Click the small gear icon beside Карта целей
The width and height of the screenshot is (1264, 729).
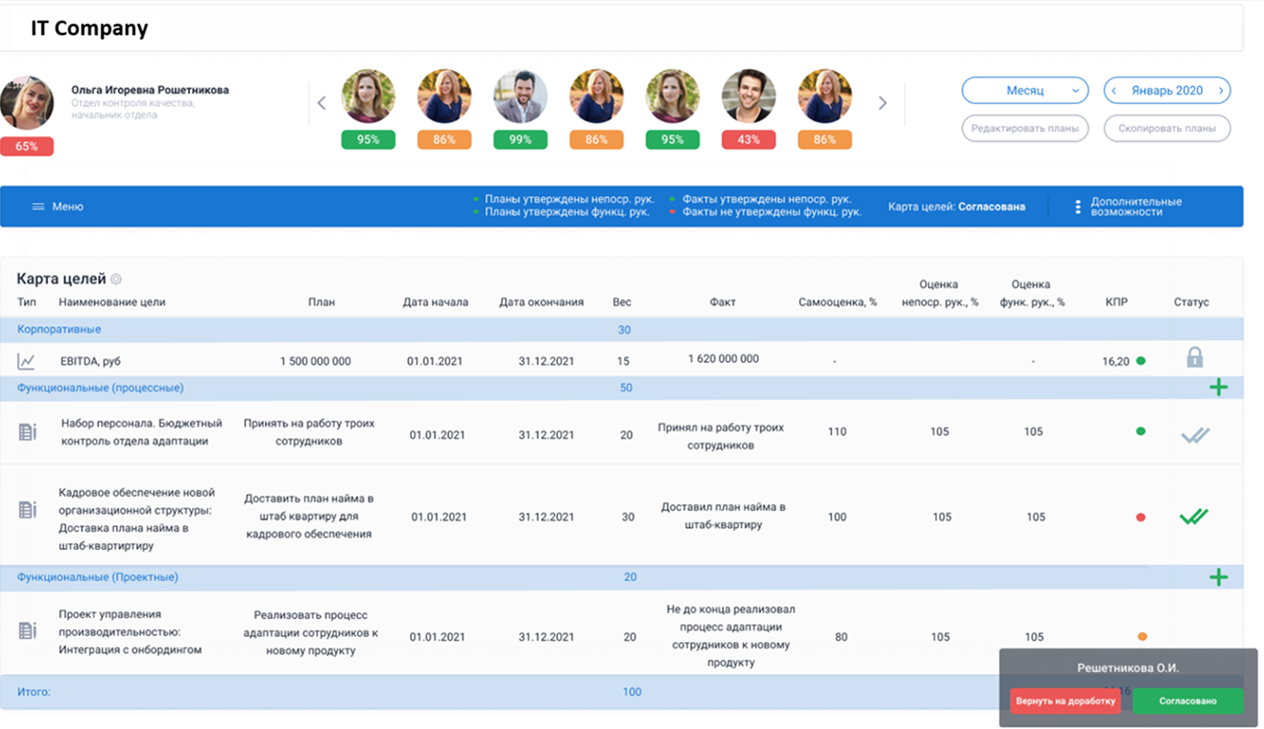(116, 280)
